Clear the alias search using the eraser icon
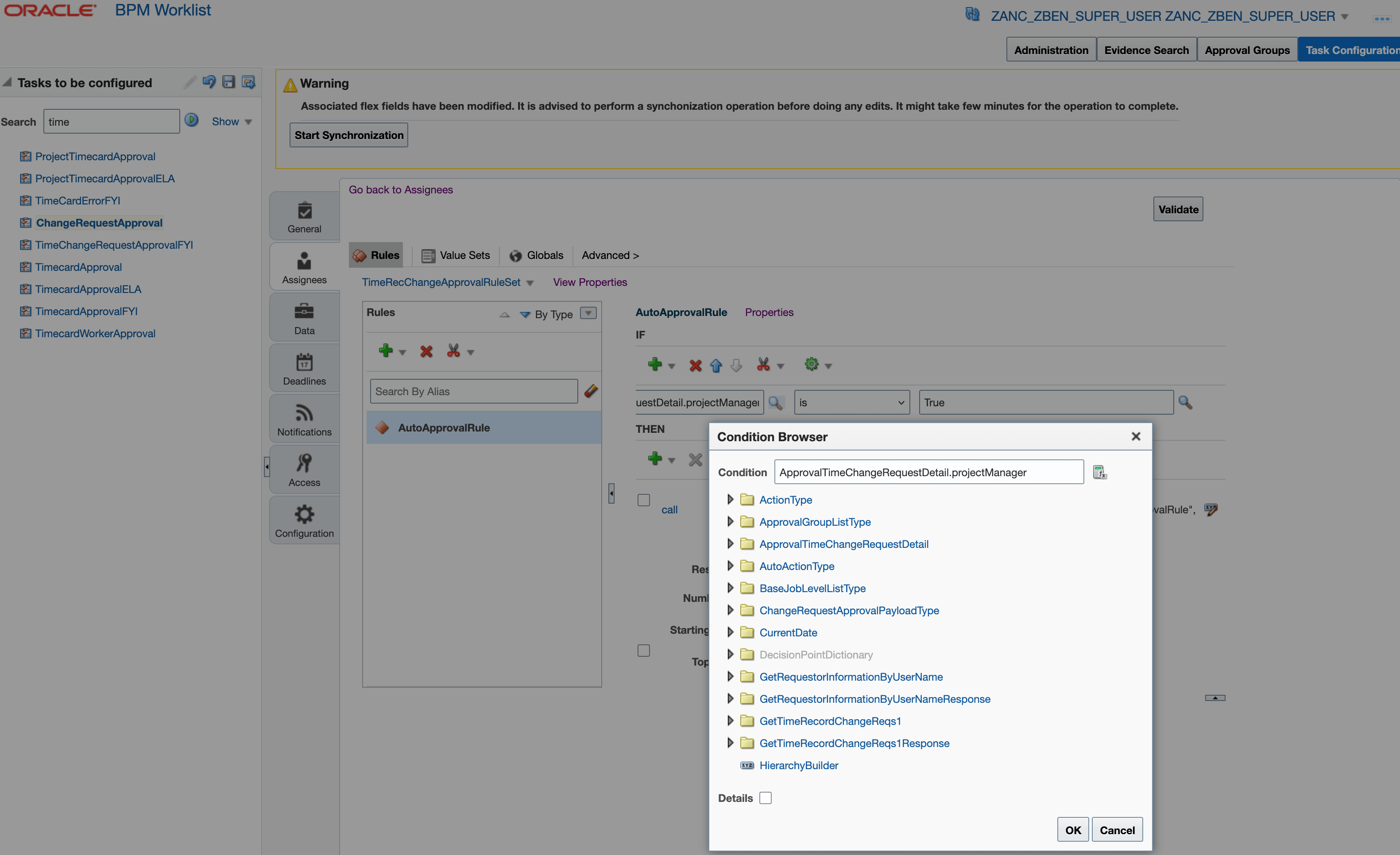The image size is (1400, 855). point(591,391)
